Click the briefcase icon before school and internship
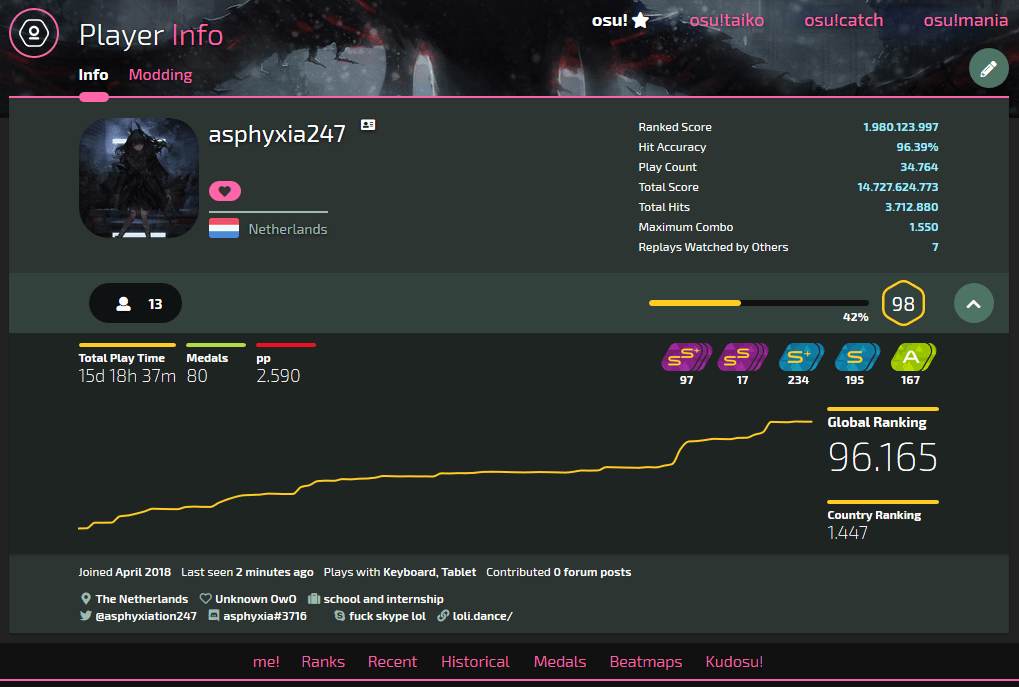The height and width of the screenshot is (687, 1019). click(x=316, y=598)
